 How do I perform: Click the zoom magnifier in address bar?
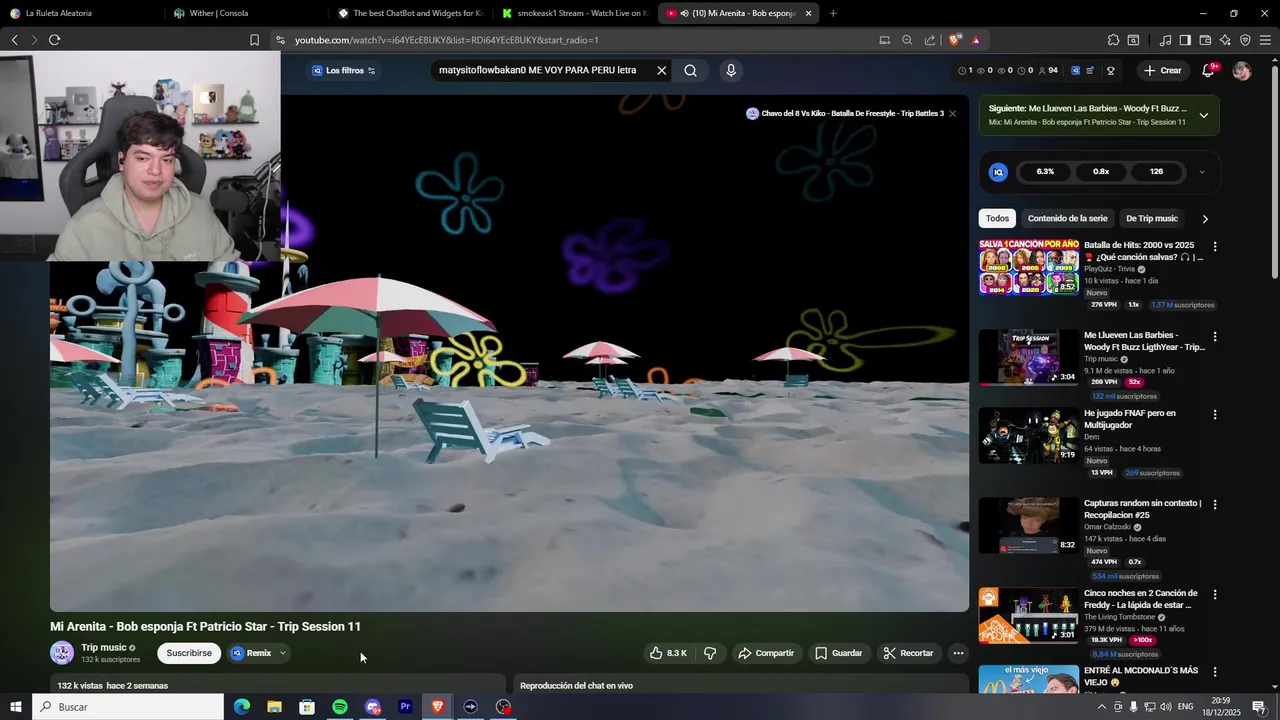(x=907, y=40)
